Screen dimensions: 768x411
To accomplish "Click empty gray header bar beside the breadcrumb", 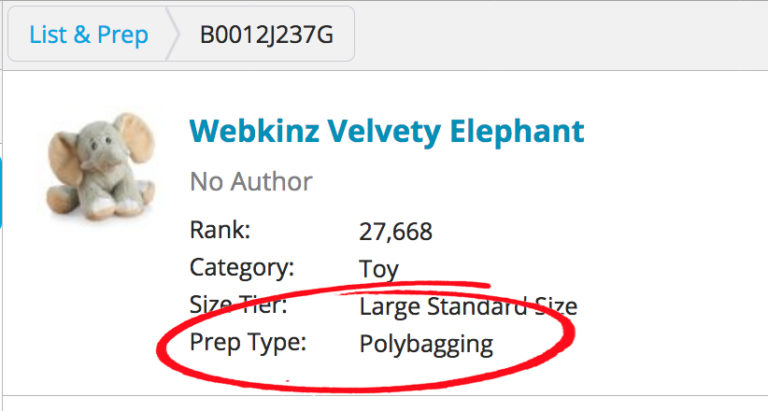I will pyautogui.click(x=558, y=35).
